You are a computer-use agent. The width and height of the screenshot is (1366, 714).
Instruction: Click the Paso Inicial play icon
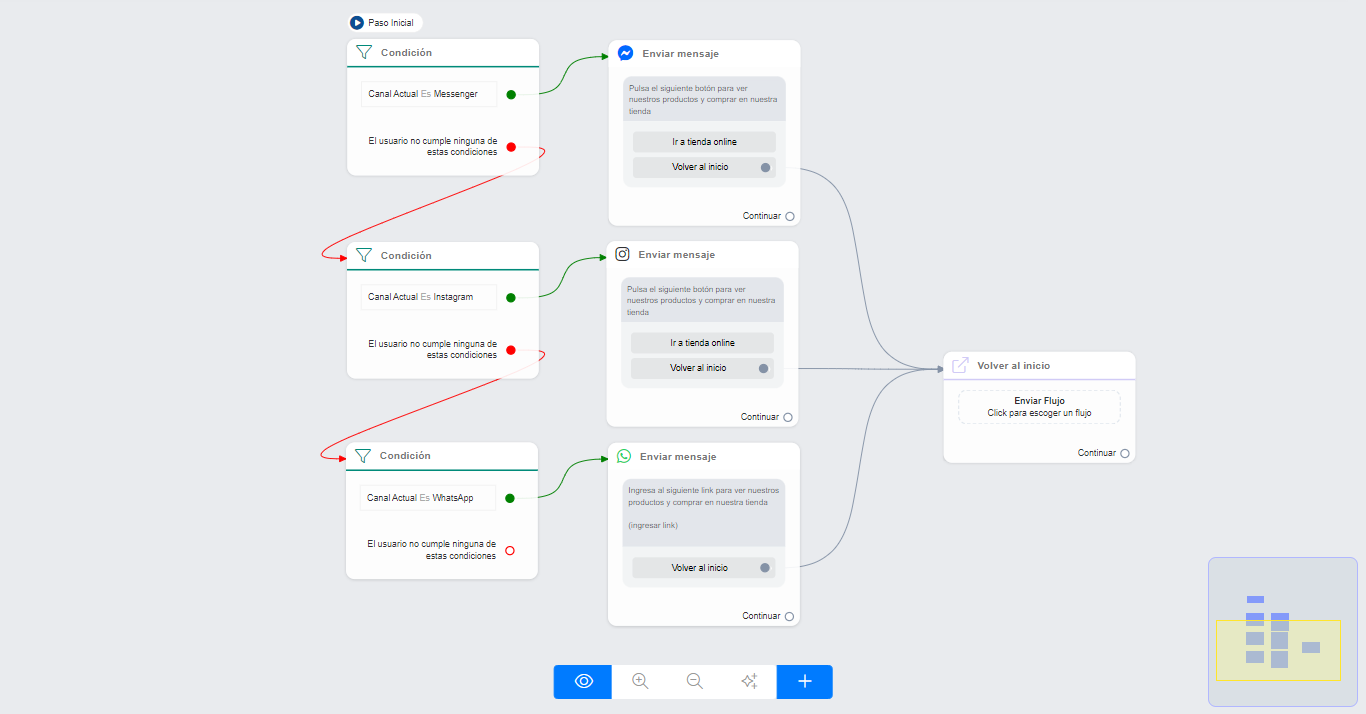click(x=357, y=23)
